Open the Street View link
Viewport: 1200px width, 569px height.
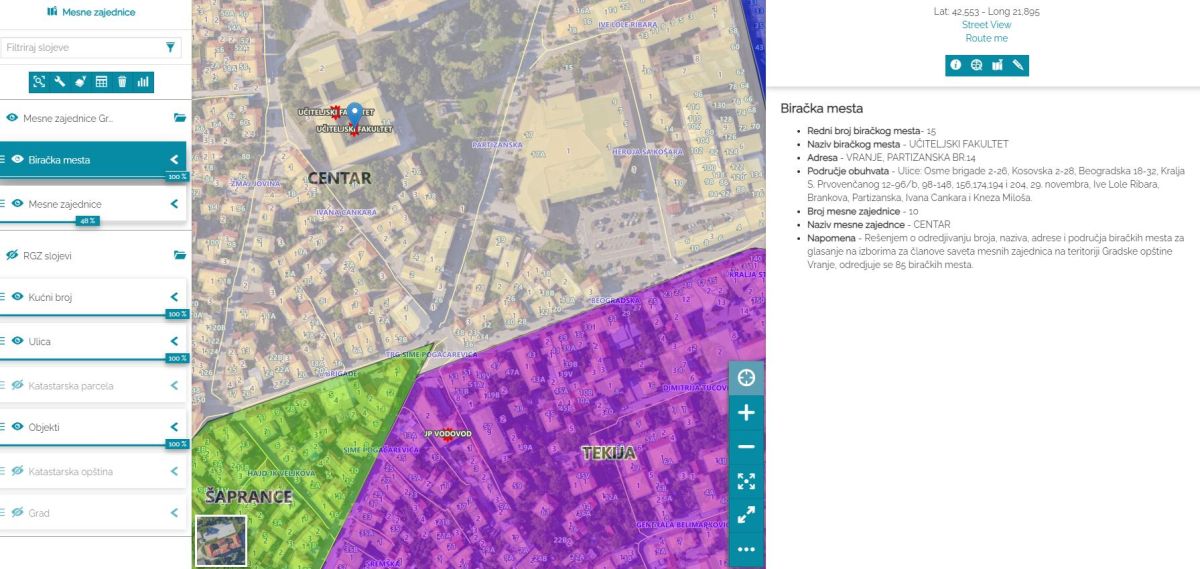(x=986, y=25)
